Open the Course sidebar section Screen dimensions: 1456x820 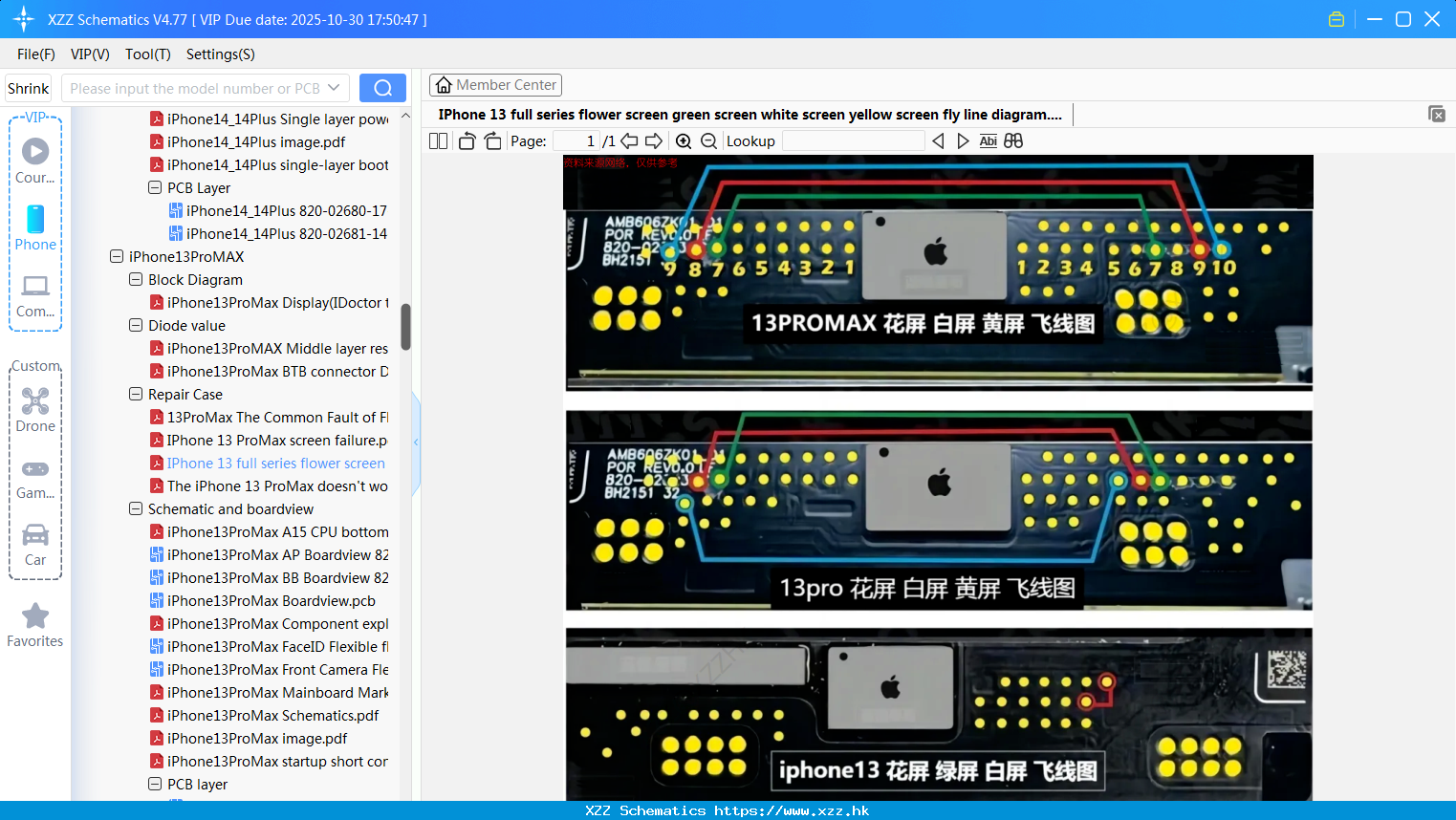[35, 162]
